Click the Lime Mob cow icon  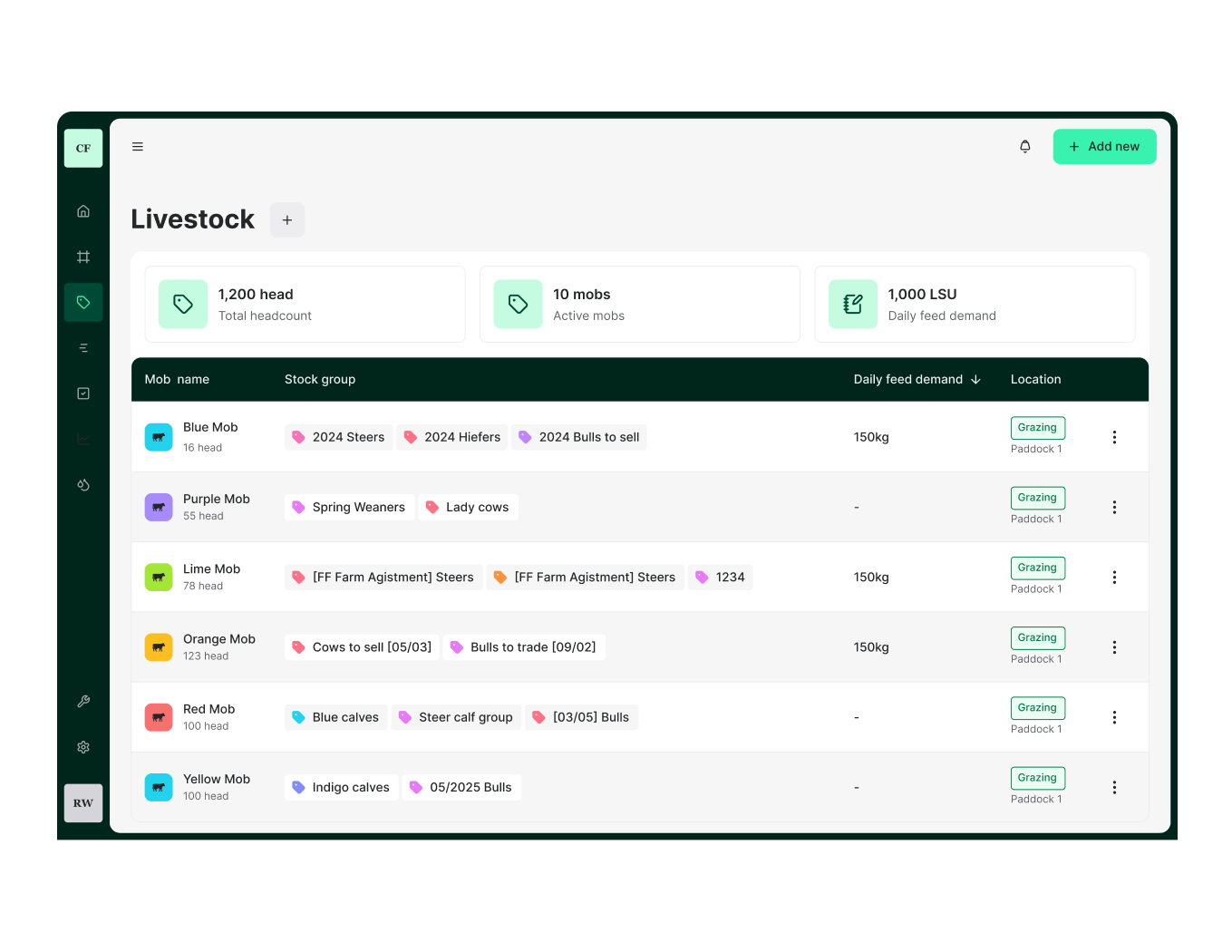tap(159, 577)
